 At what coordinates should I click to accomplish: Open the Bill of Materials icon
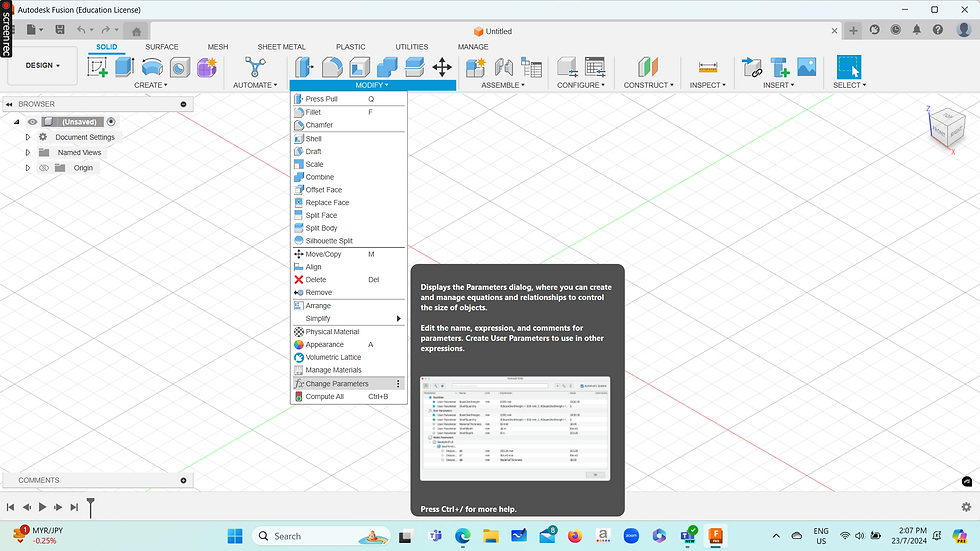[x=531, y=67]
